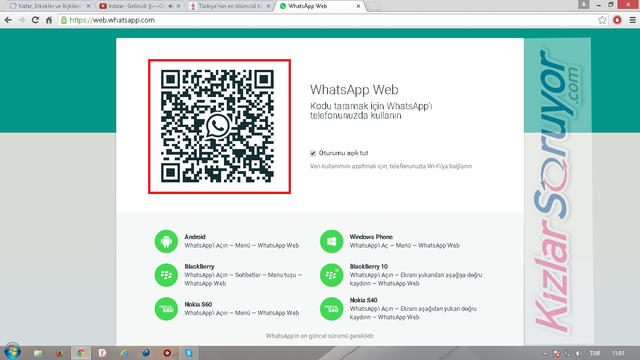Click the WhatsApp QR code image
The width and height of the screenshot is (640, 360).
(217, 126)
